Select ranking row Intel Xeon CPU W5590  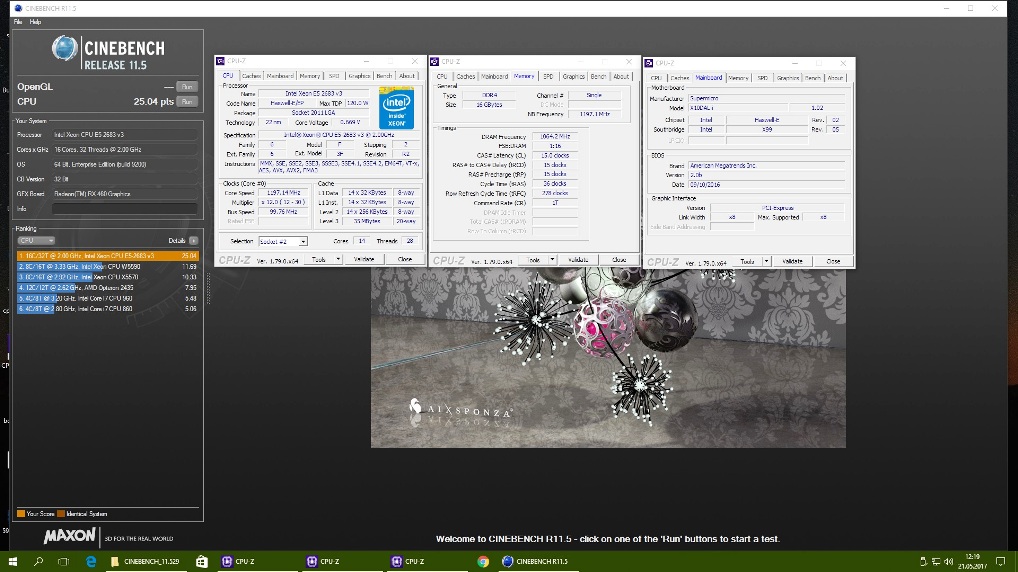(x=108, y=267)
